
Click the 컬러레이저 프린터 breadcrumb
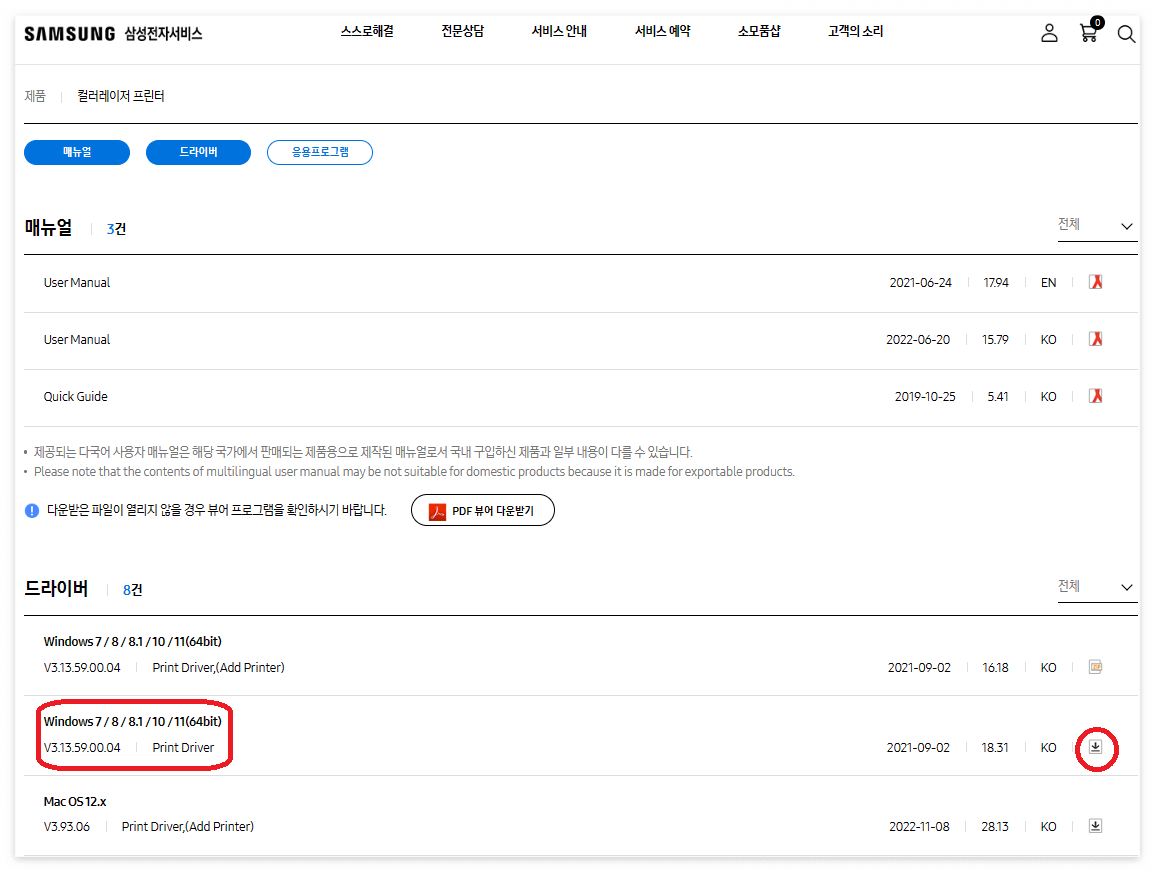[121, 96]
